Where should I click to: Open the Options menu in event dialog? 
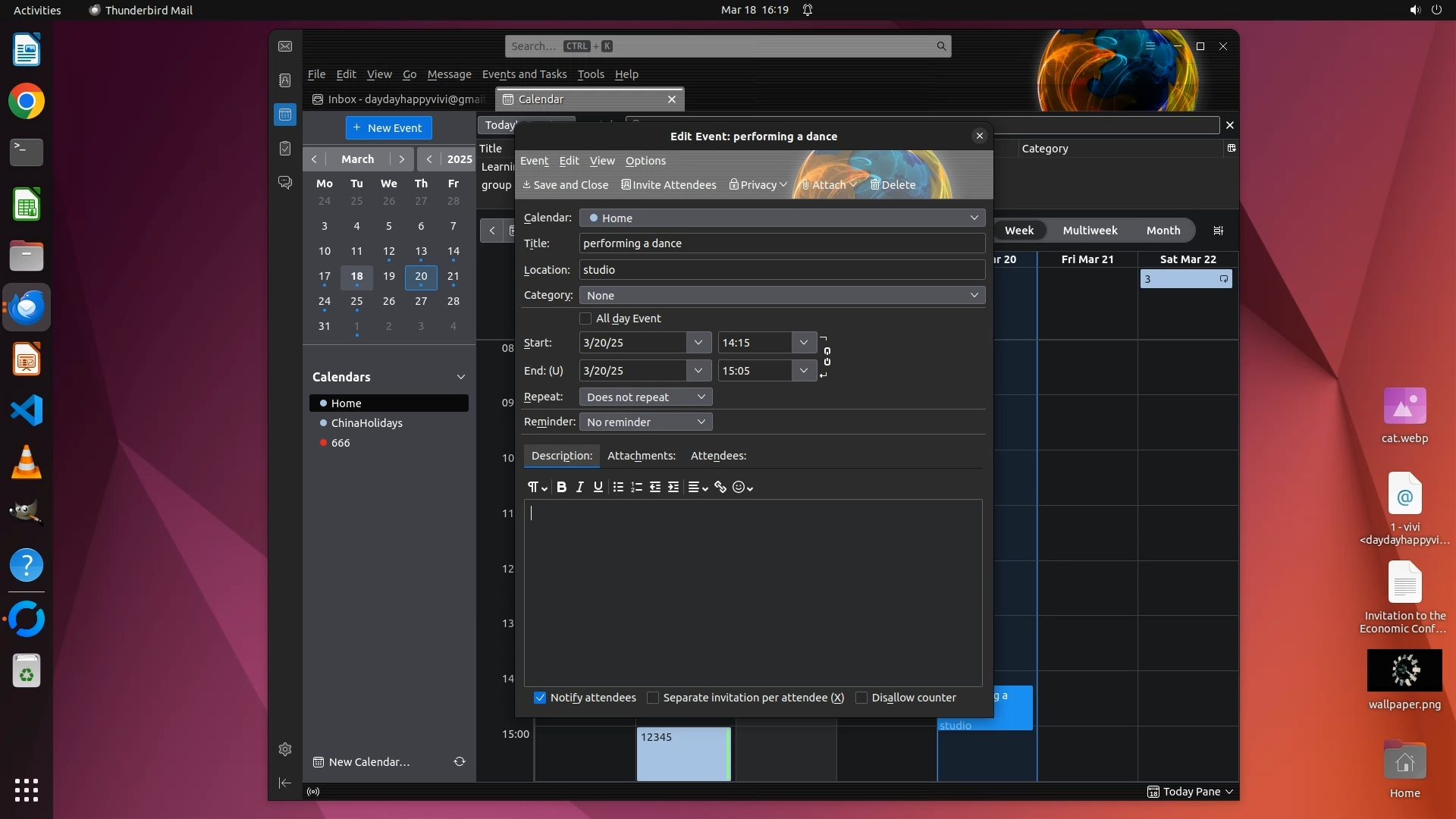[645, 161]
